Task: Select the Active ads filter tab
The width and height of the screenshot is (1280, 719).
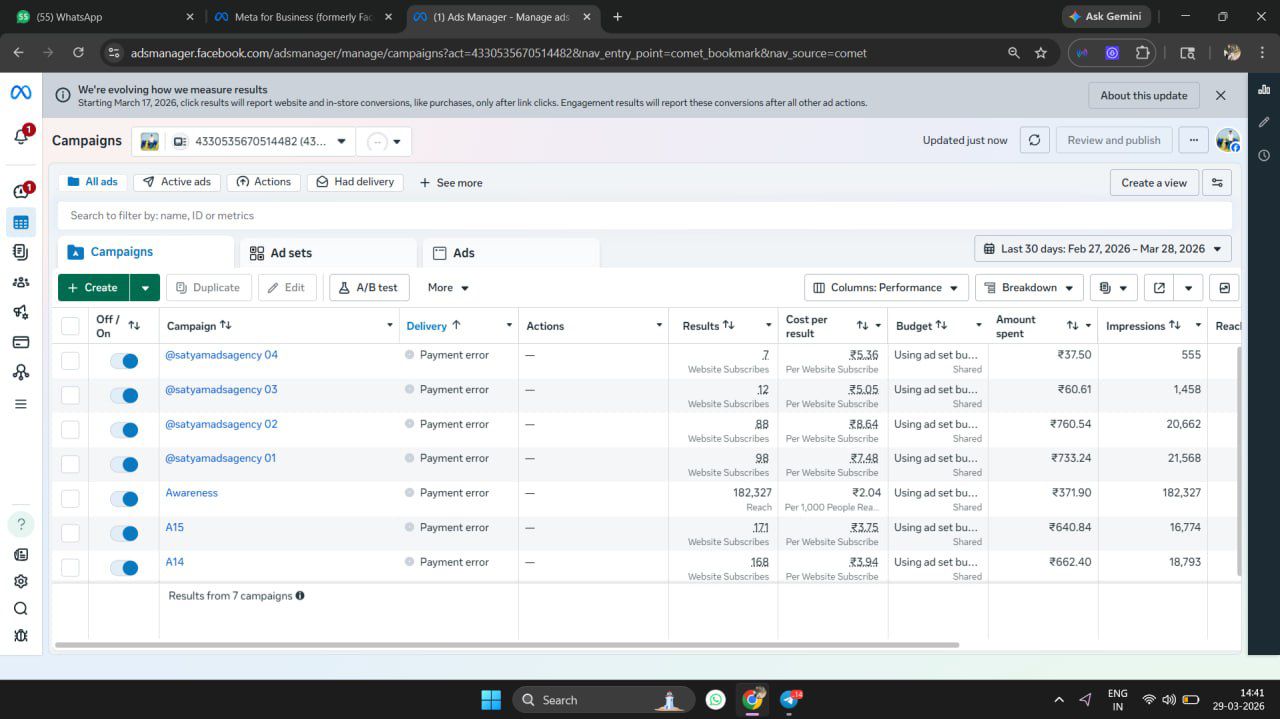Action: [177, 182]
